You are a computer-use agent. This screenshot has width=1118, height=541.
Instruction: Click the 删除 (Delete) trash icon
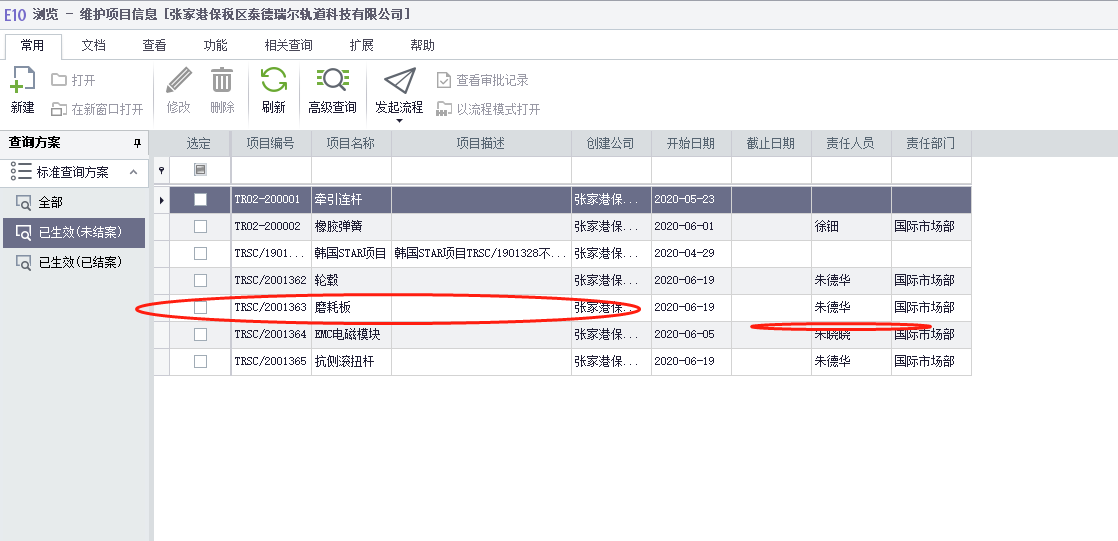pyautogui.click(x=222, y=81)
